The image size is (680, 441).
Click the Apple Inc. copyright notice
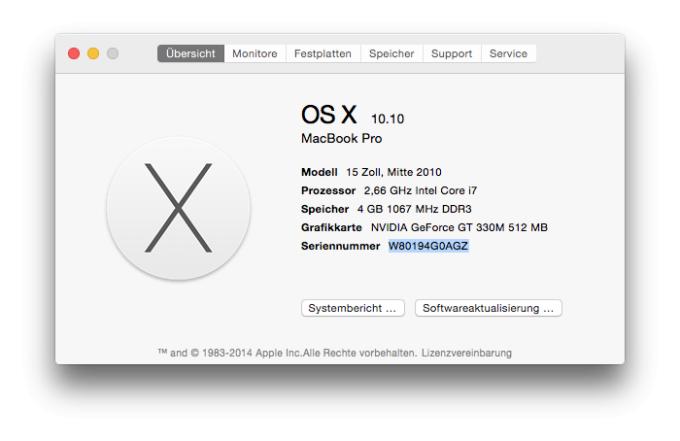287,353
